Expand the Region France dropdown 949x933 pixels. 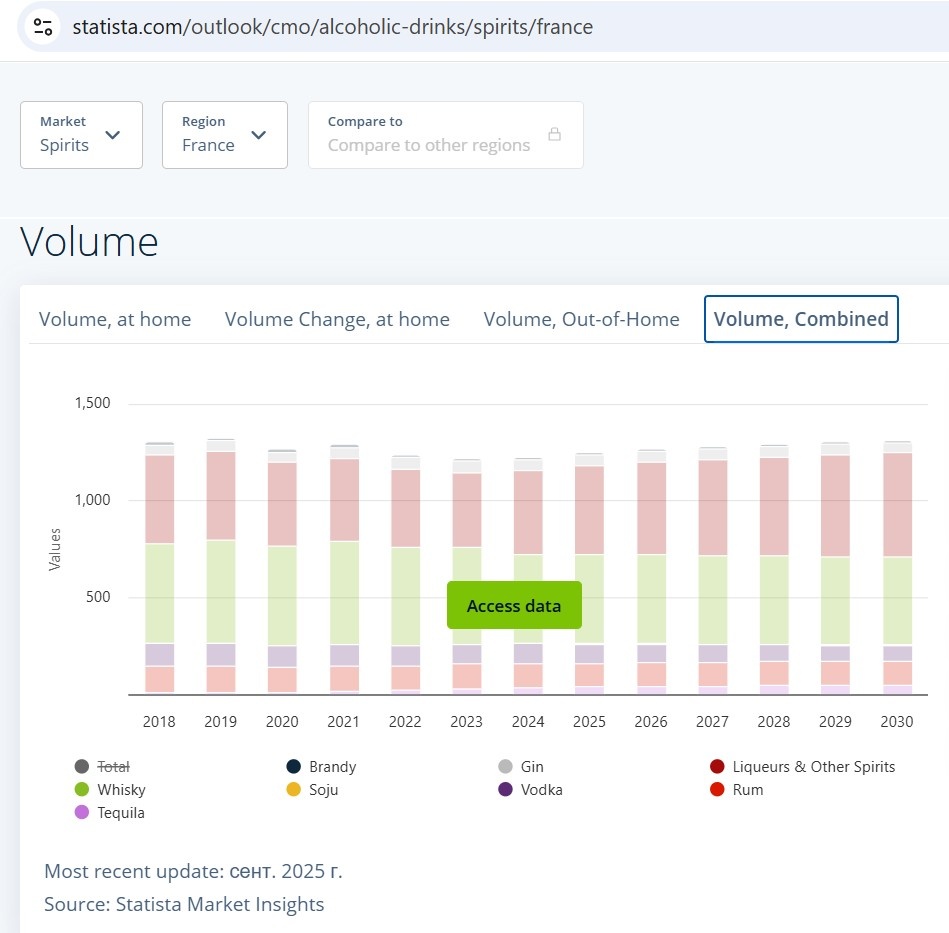click(225, 135)
